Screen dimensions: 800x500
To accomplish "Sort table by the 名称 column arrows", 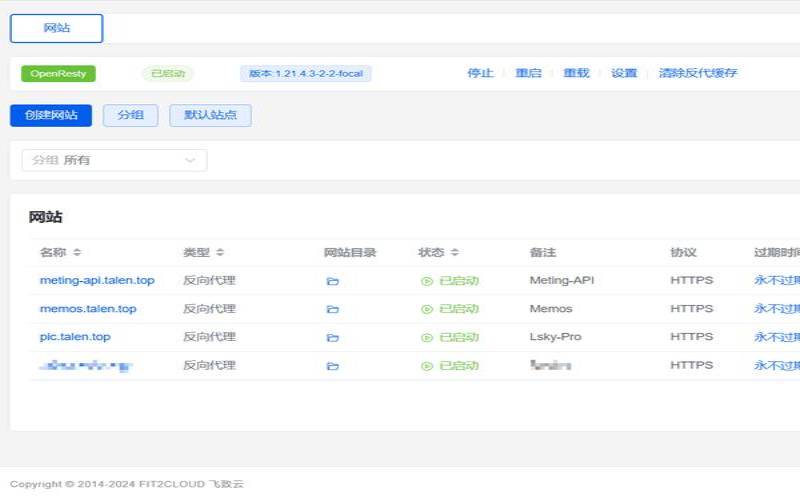I will click(x=77, y=253).
